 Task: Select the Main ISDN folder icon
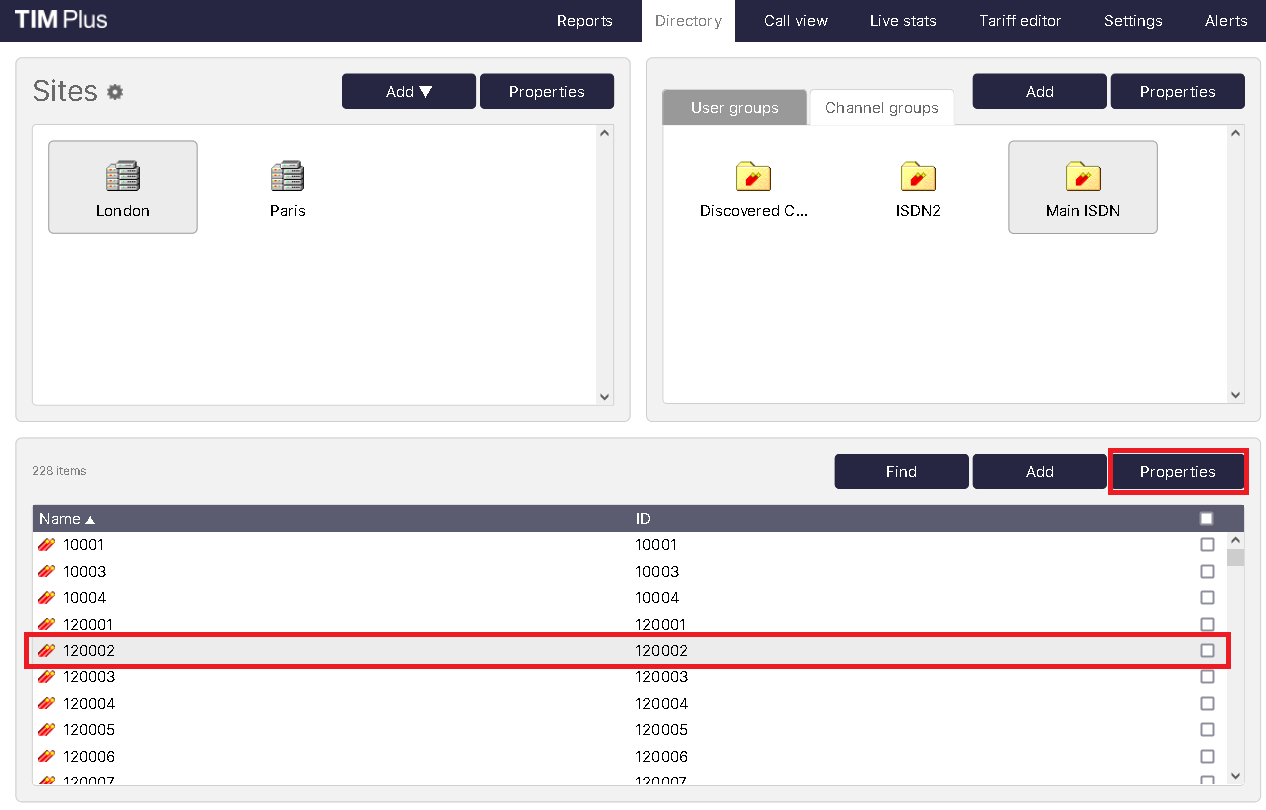tap(1082, 177)
